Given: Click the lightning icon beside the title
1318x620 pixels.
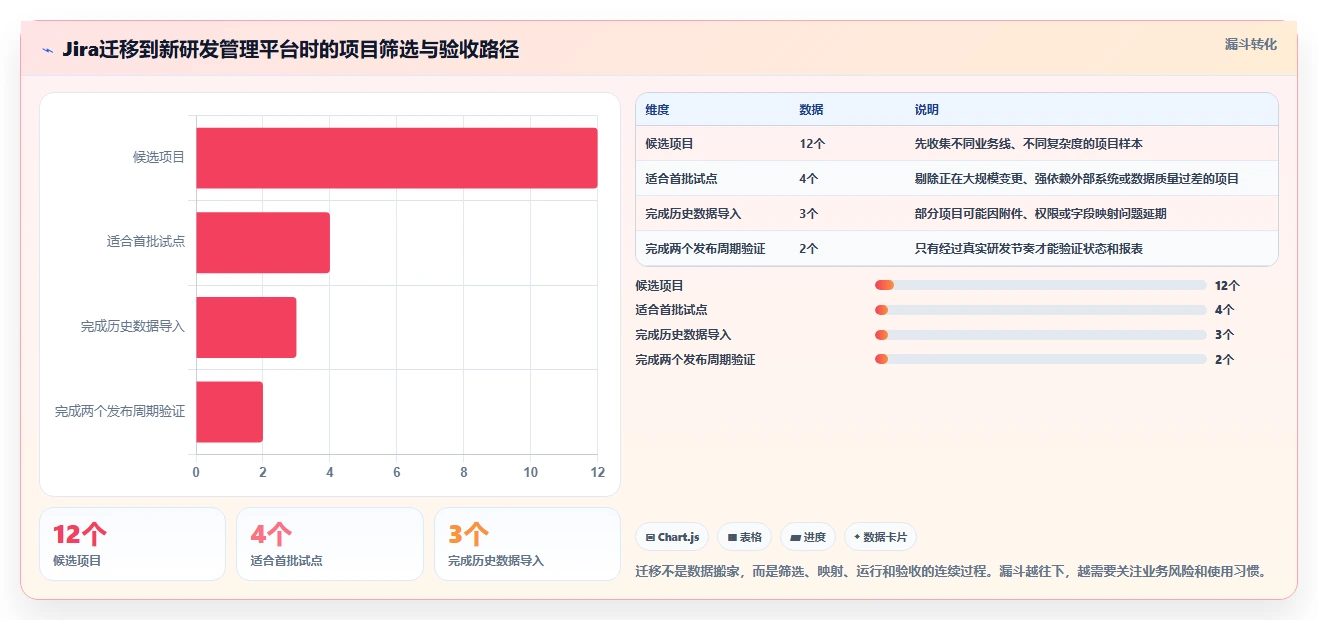Looking at the screenshot, I should point(48,50).
